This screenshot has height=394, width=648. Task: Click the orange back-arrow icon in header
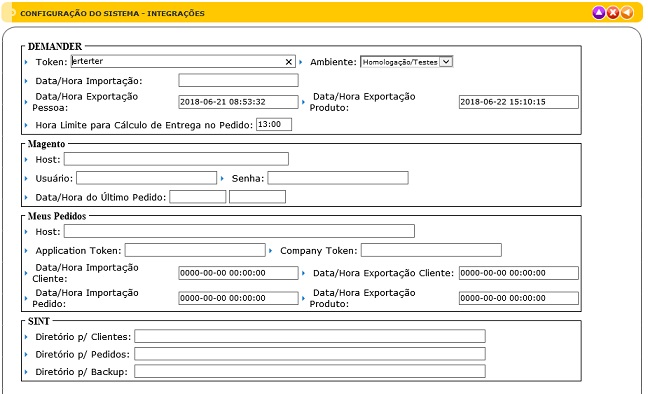tap(627, 13)
